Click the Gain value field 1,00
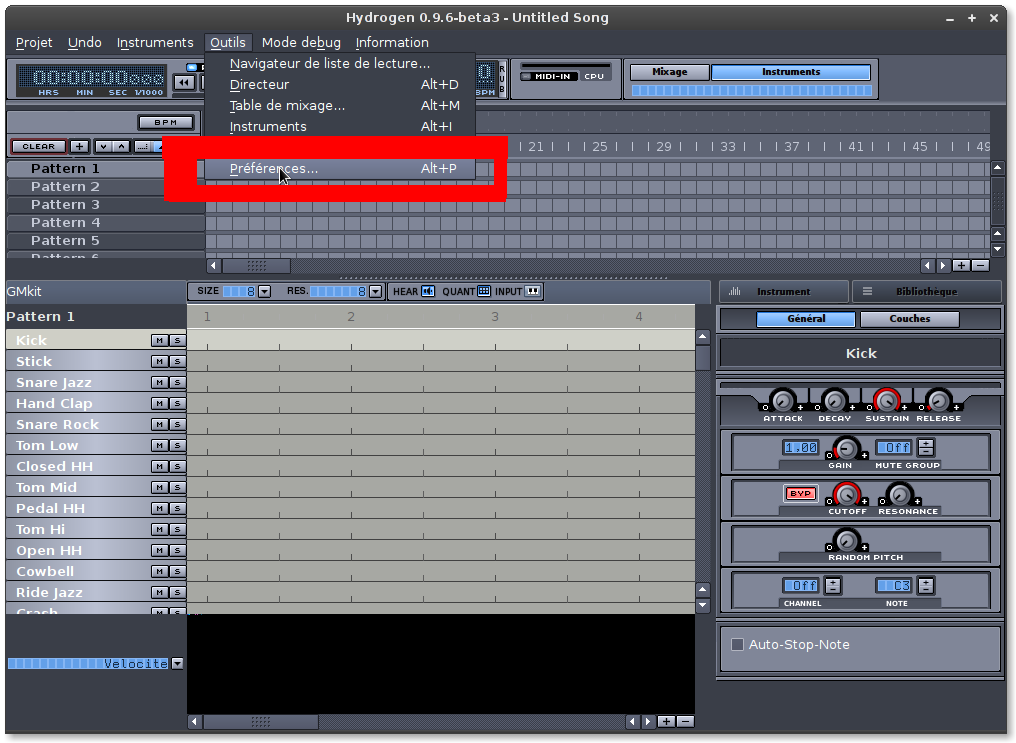The image size is (1016, 743). click(x=801, y=448)
